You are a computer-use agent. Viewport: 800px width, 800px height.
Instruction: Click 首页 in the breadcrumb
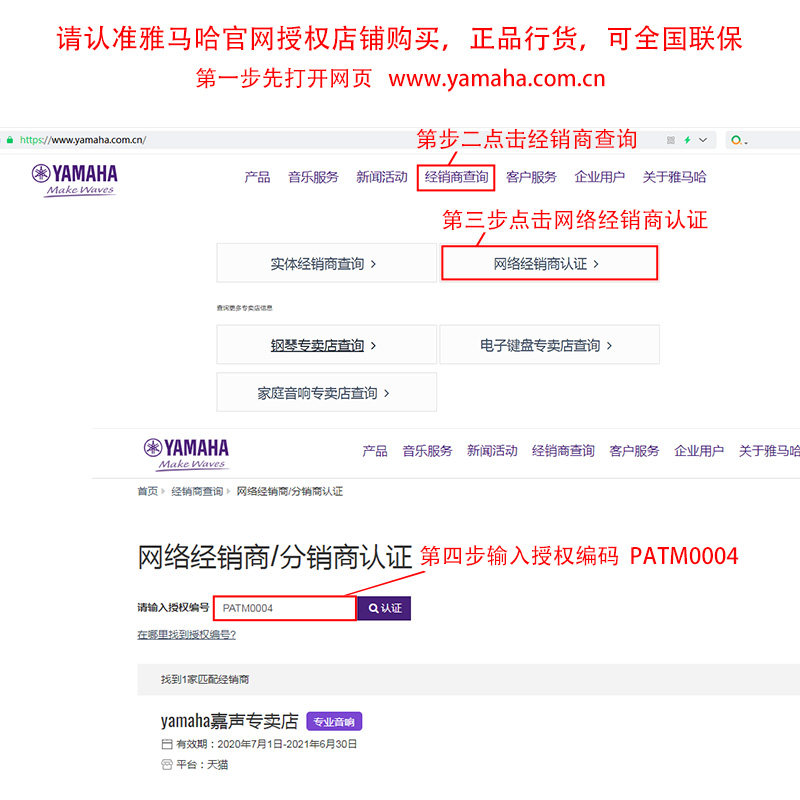coord(147,491)
